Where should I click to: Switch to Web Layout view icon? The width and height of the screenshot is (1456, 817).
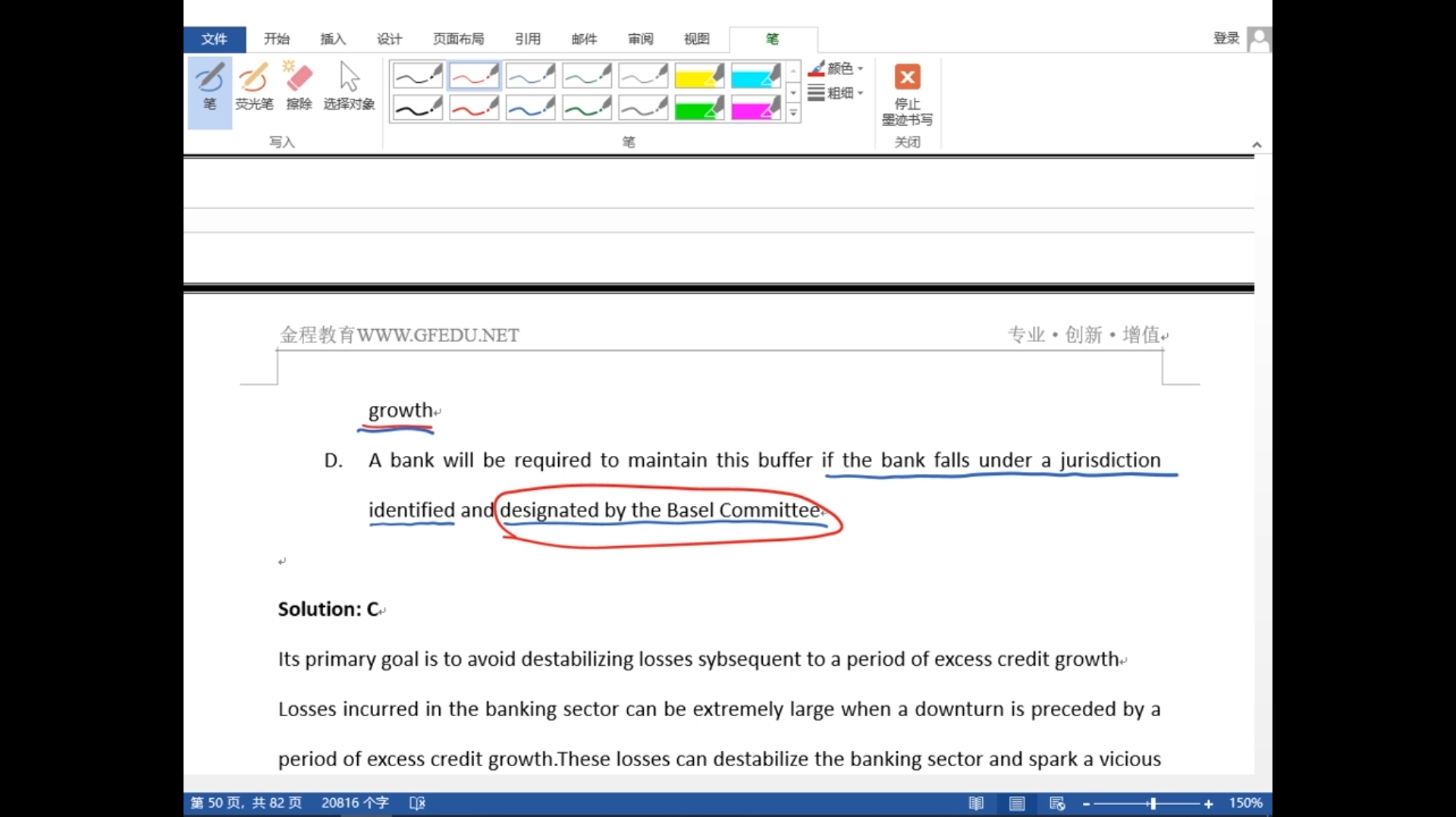coord(1057,803)
